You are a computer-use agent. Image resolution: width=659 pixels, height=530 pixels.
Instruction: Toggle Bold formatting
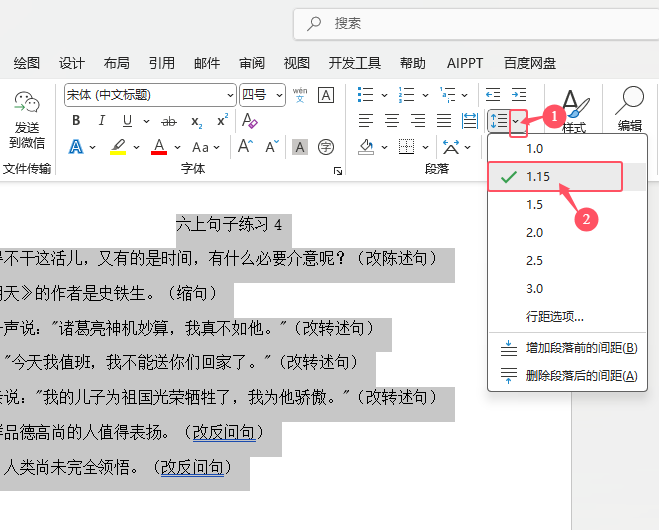[x=76, y=121]
